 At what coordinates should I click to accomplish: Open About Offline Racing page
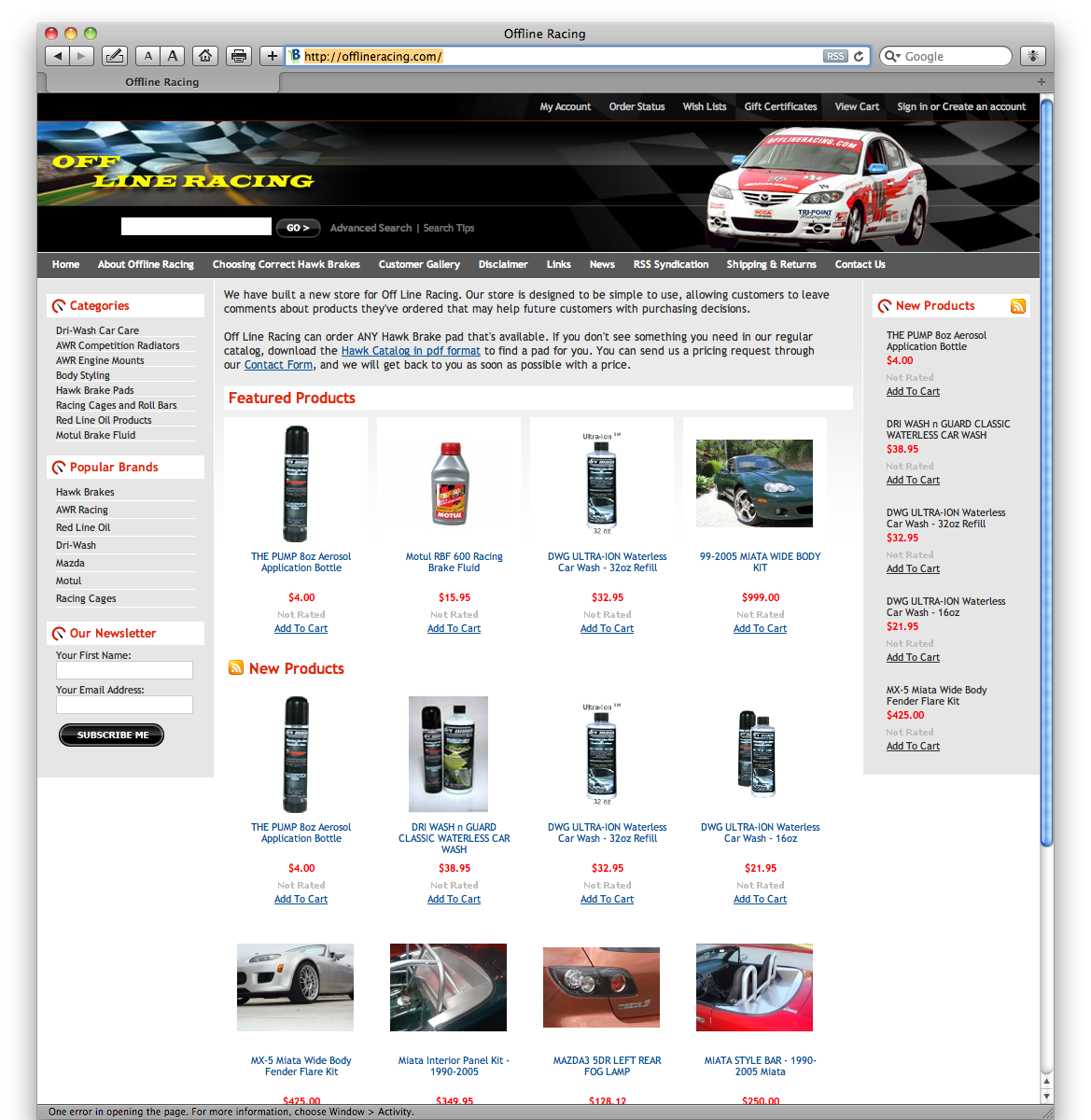146,264
